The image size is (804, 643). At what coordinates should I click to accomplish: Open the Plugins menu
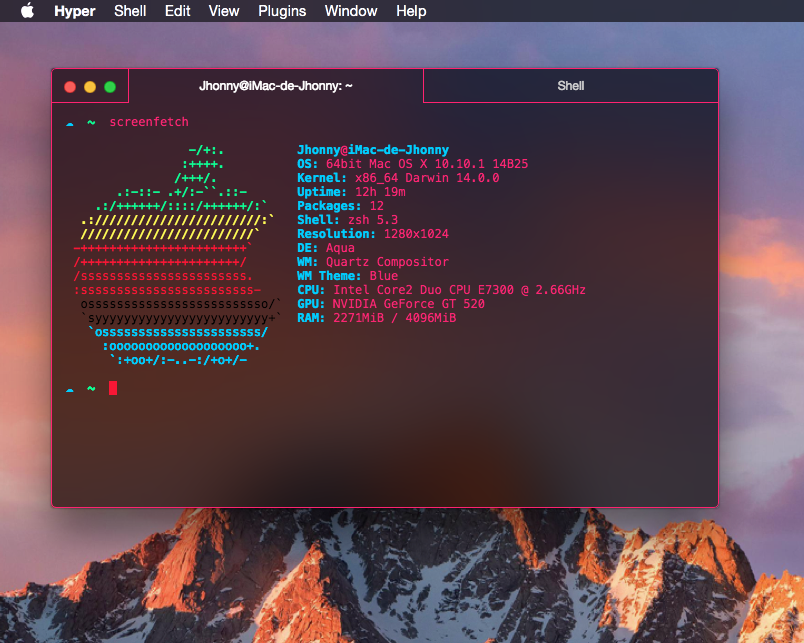click(x=282, y=11)
